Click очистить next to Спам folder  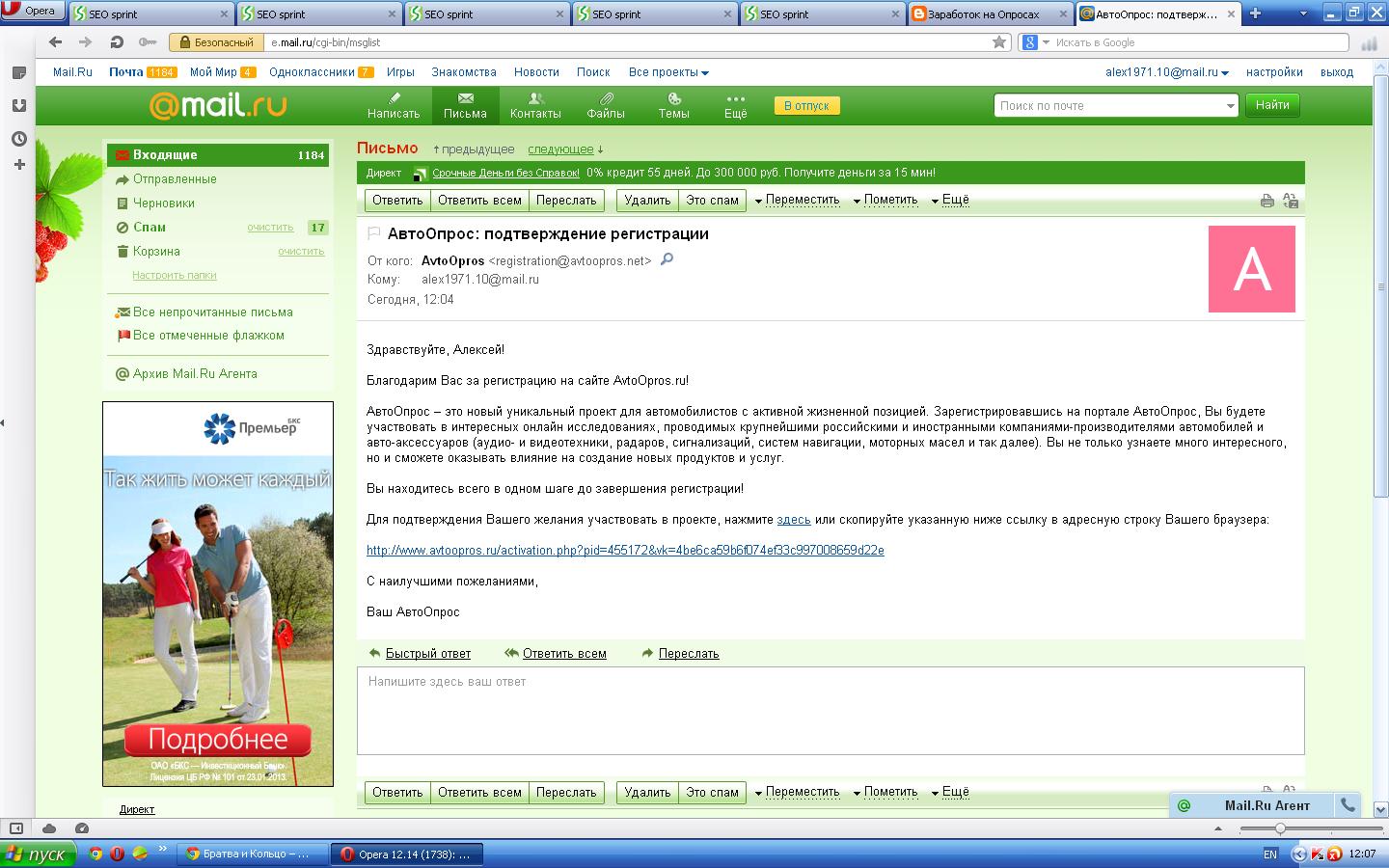pyautogui.click(x=270, y=228)
